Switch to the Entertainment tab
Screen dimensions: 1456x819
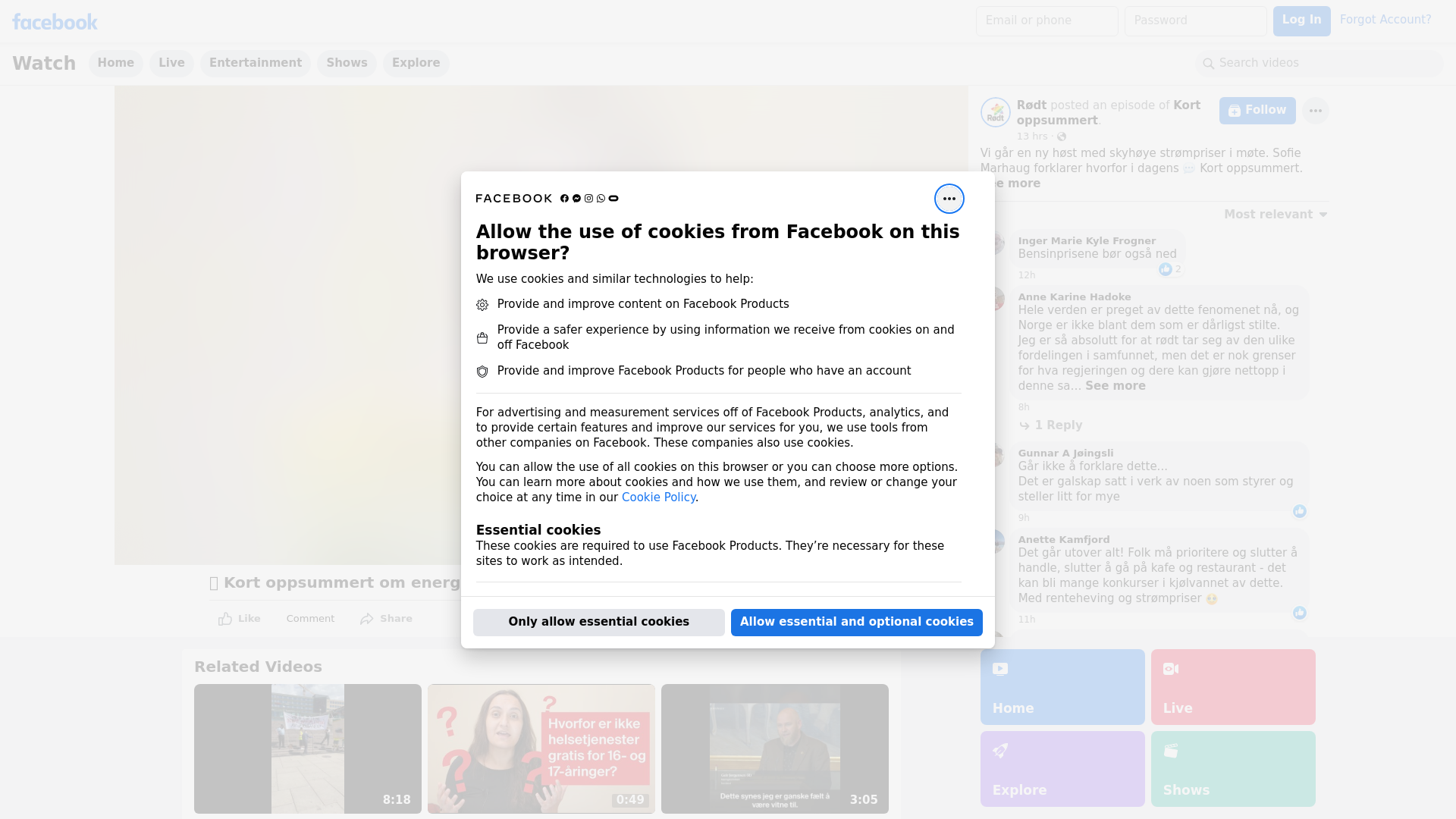255,63
